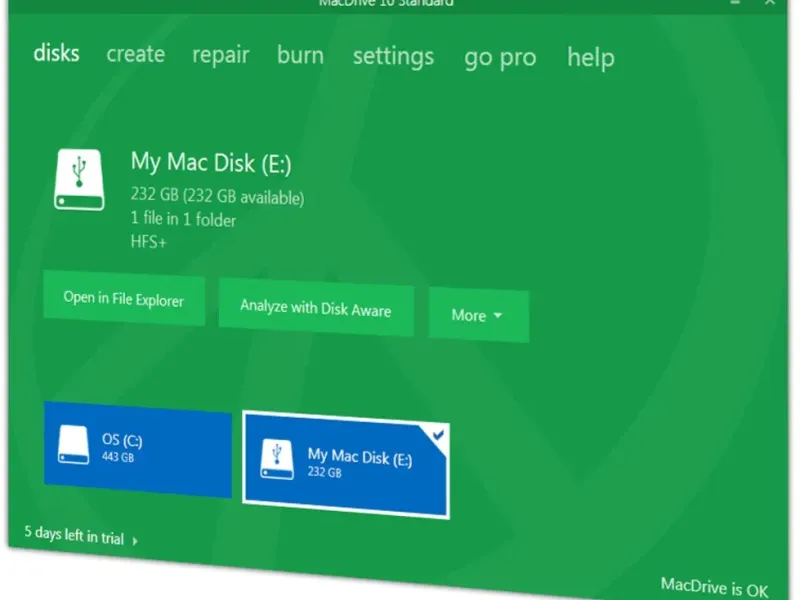Viewport: 800px width, 600px height.
Task: Close the MacDrive window
Action: tap(770, 3)
